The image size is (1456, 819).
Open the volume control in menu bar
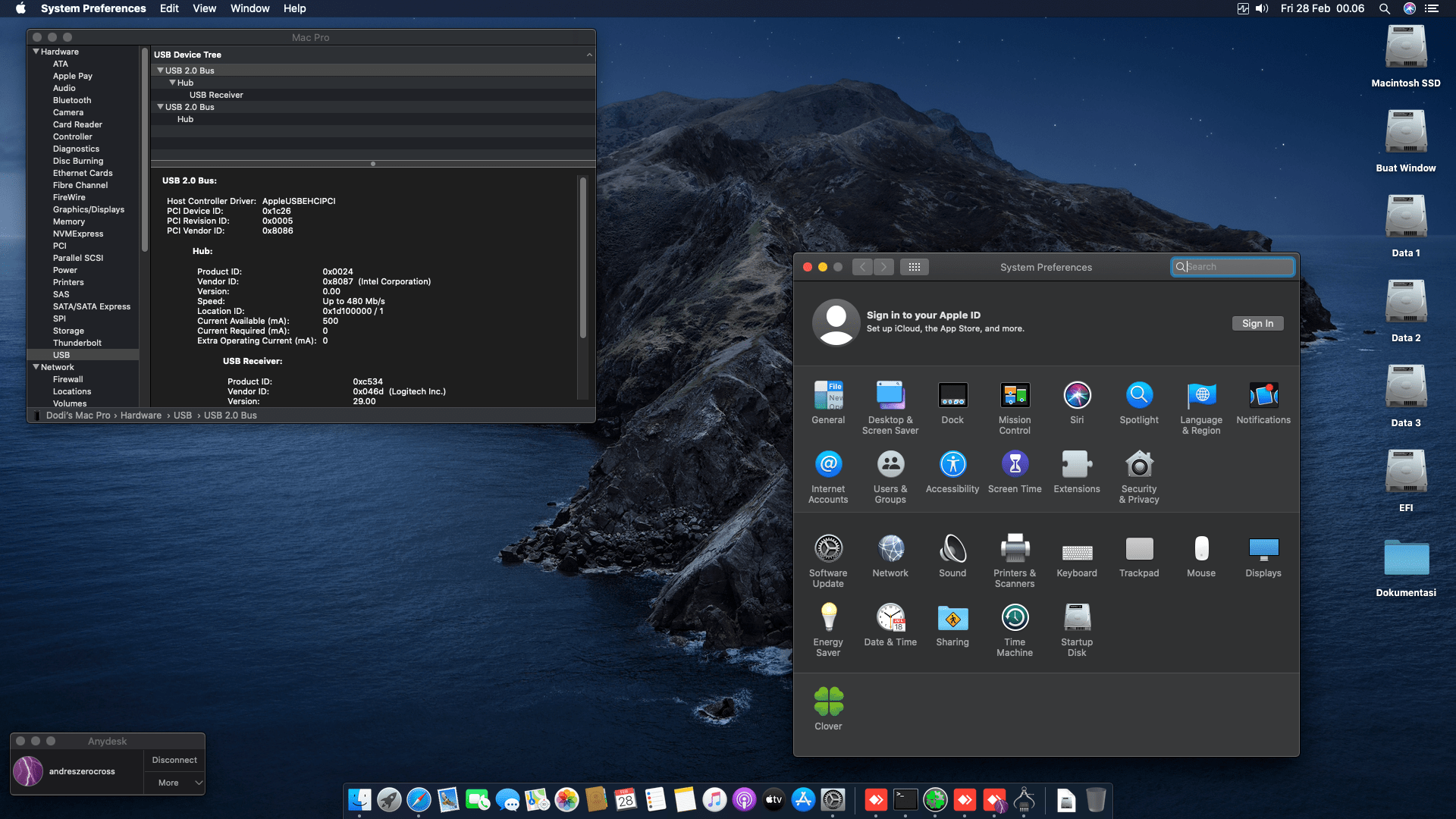[x=1262, y=8]
